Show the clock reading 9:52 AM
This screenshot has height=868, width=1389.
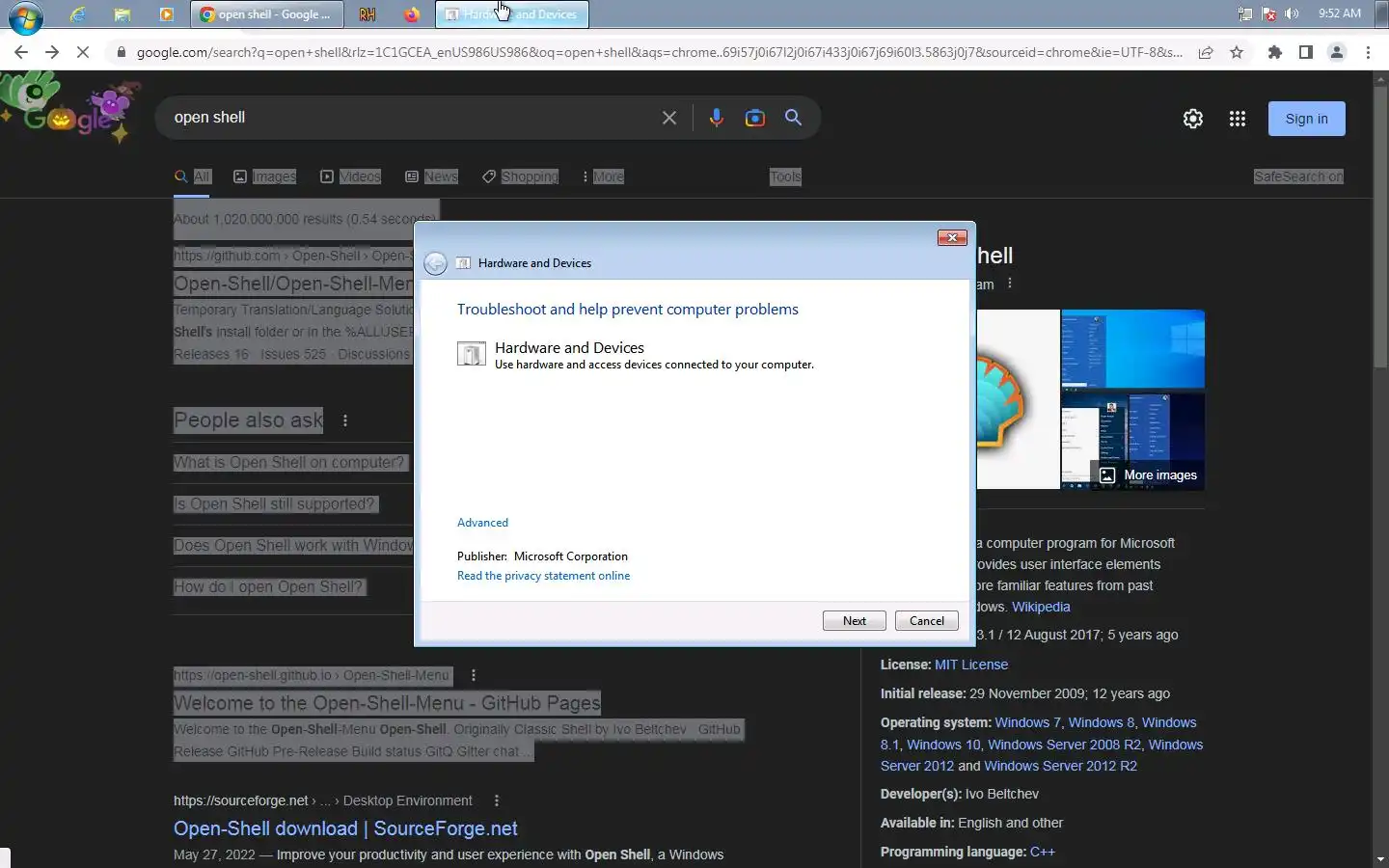pos(1340,14)
